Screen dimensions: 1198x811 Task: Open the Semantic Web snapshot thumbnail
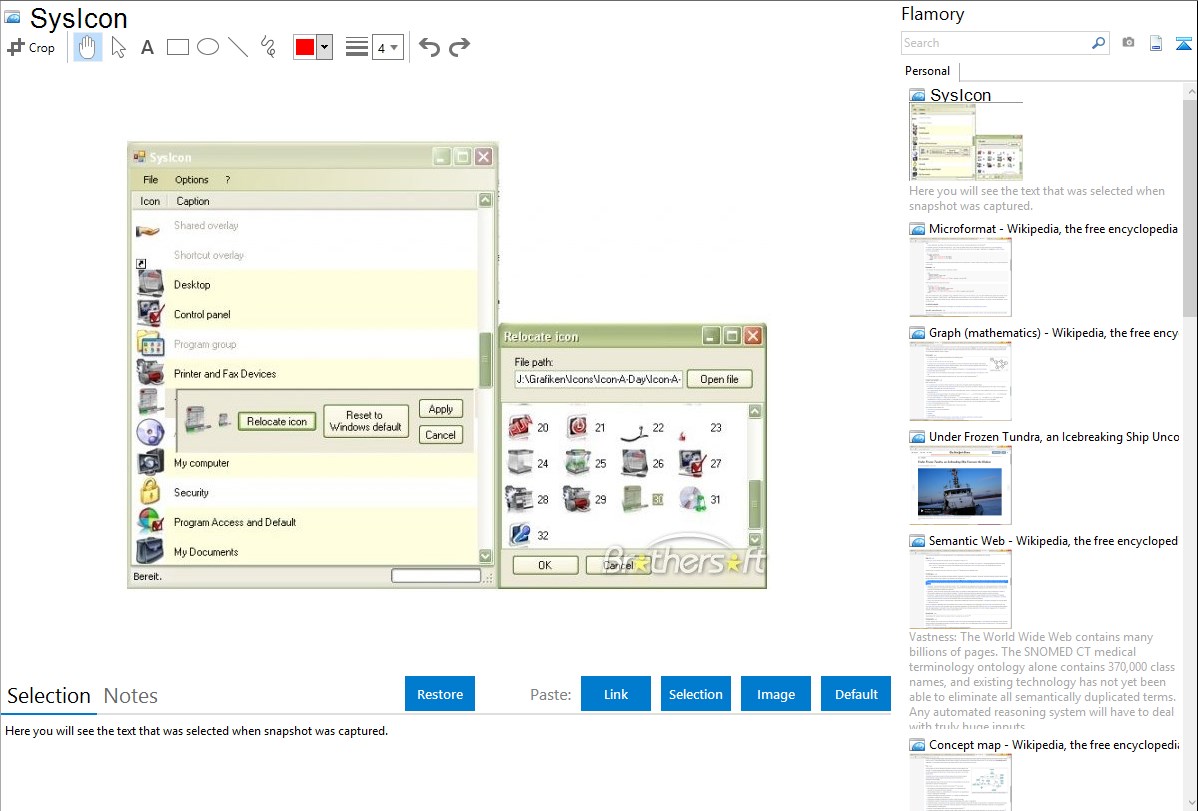(960, 589)
